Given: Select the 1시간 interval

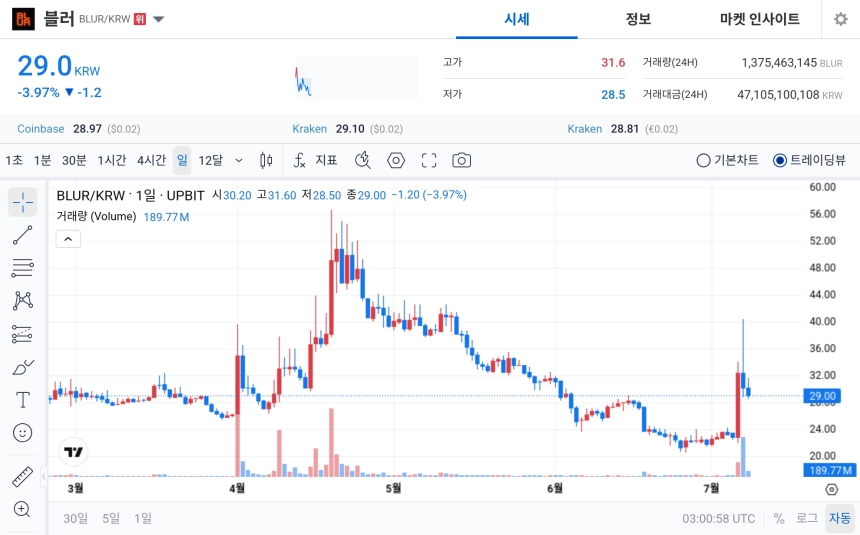Looking at the screenshot, I should tap(112, 160).
